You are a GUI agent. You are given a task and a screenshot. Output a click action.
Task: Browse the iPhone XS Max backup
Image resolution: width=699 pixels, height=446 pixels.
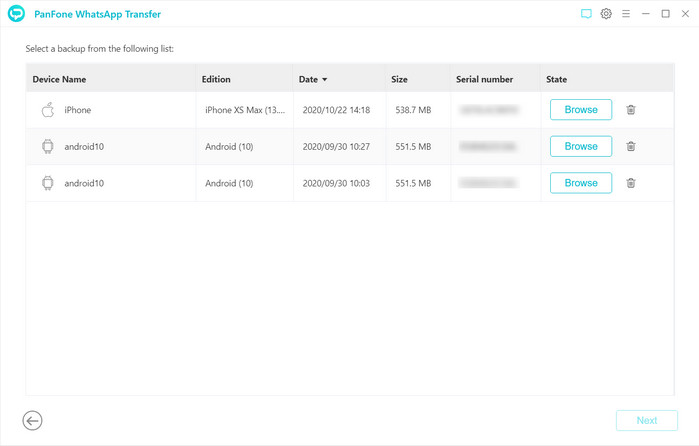point(581,110)
